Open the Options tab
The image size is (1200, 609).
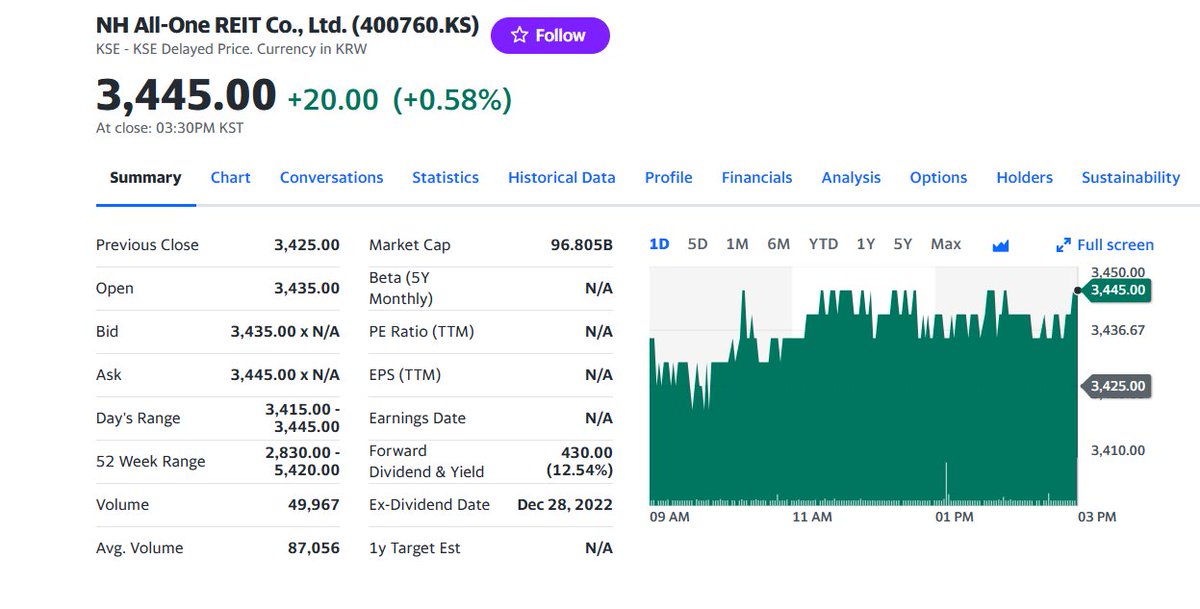click(x=938, y=177)
